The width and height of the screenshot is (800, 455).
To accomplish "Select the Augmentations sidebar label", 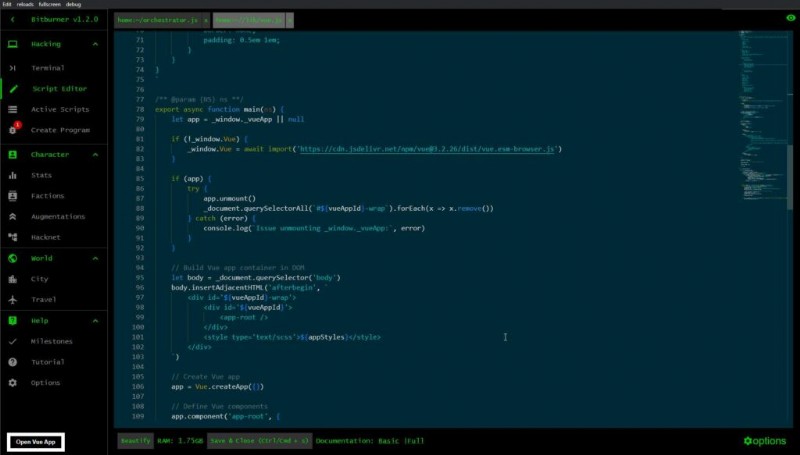I will 58,216.
